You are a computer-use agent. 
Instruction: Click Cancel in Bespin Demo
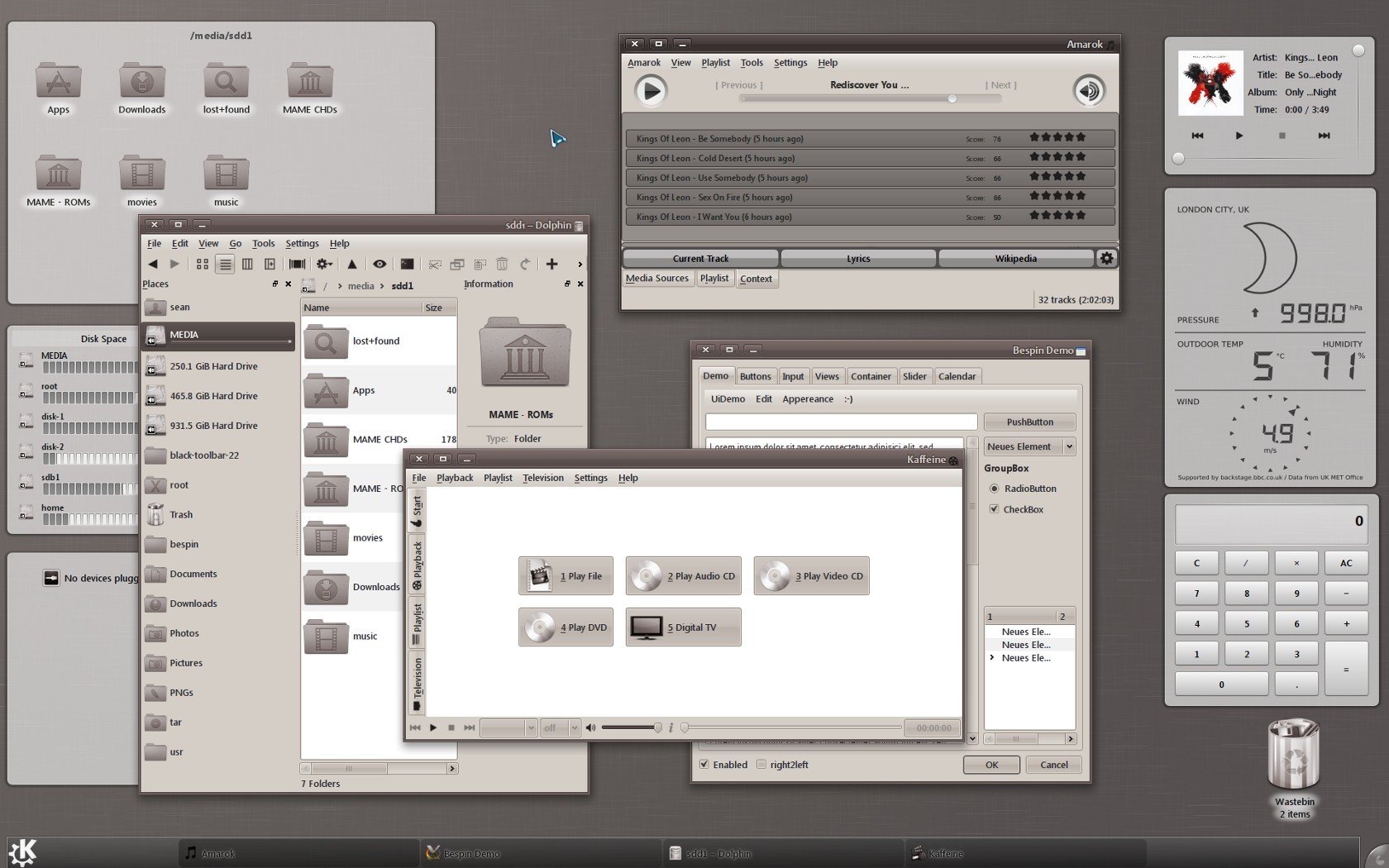[x=1053, y=765]
